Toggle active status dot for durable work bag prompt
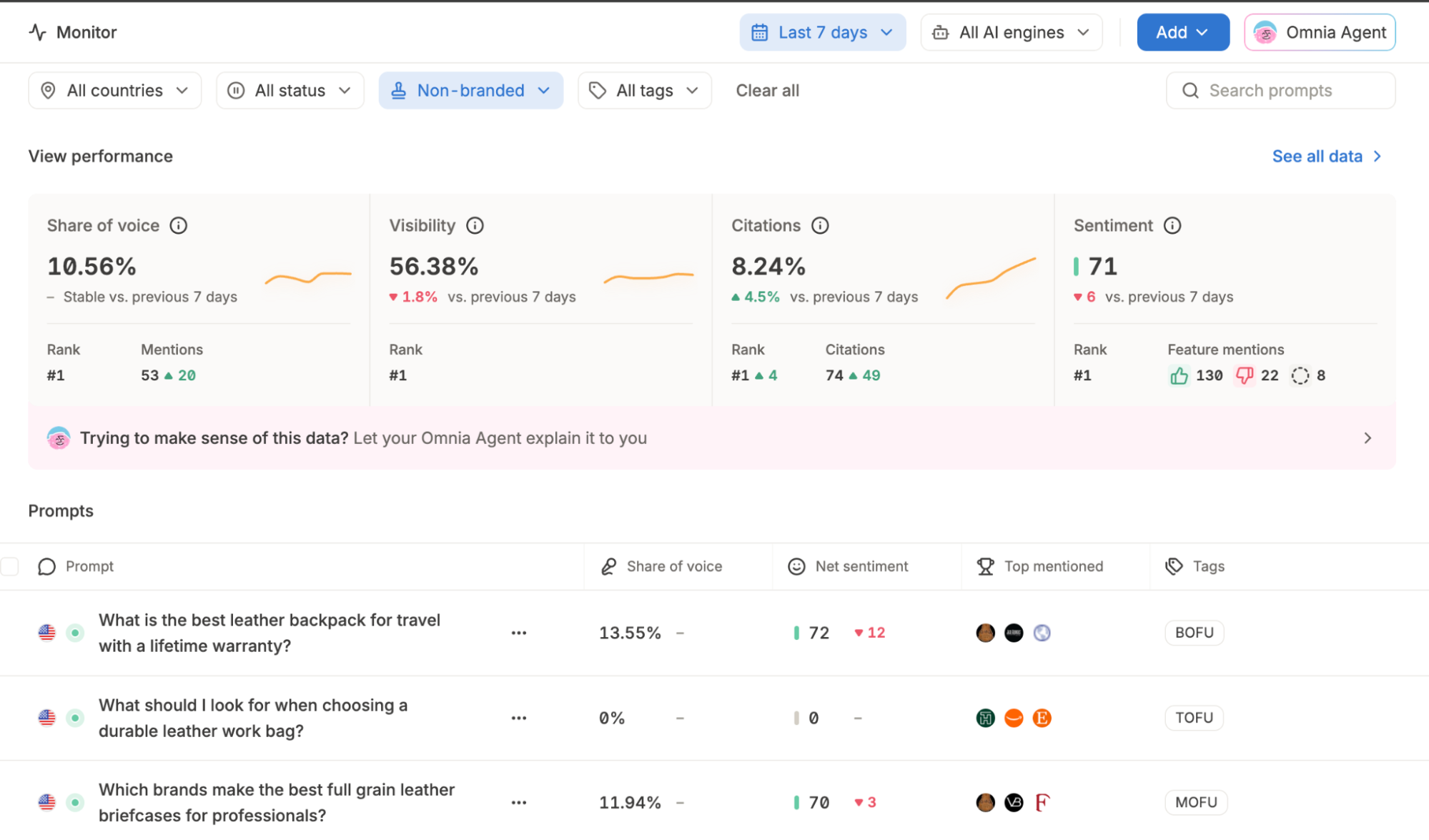Image resolution: width=1429 pixels, height=840 pixels. tap(75, 718)
